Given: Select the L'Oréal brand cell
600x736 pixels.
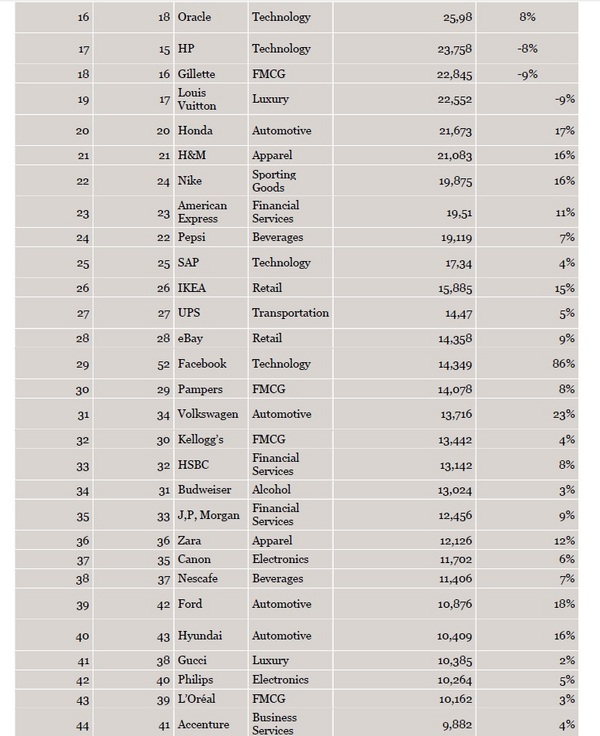Looking at the screenshot, I should tap(198, 697).
